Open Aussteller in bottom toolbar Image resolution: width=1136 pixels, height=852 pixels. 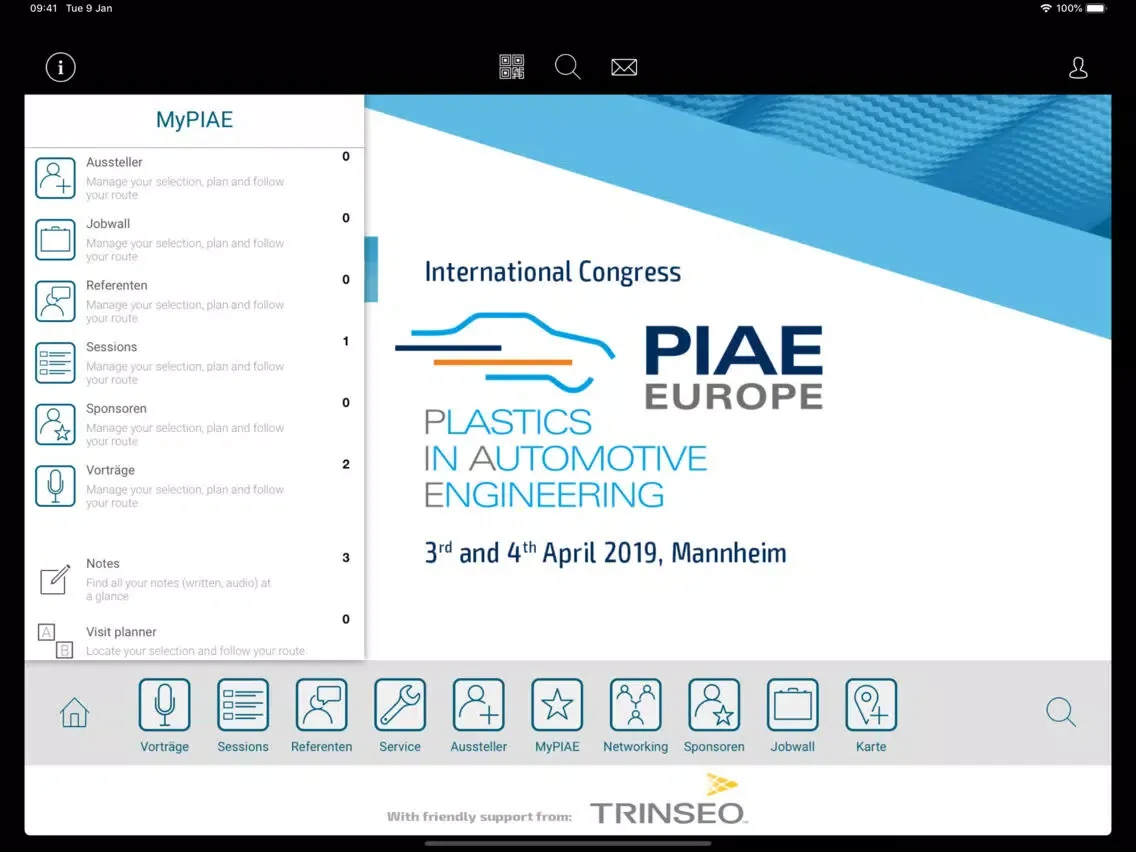tap(479, 716)
